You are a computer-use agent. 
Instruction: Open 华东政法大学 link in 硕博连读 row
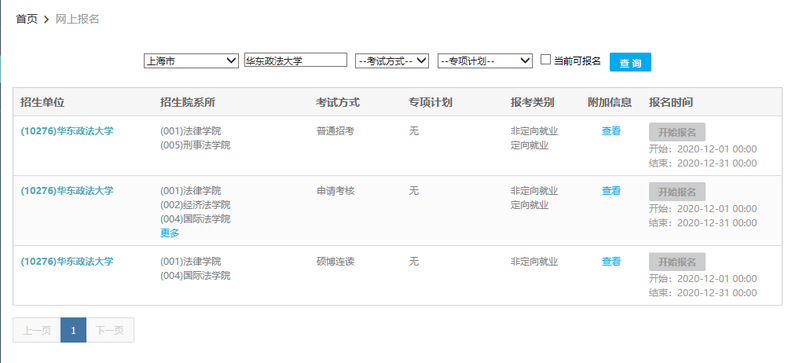click(67, 261)
